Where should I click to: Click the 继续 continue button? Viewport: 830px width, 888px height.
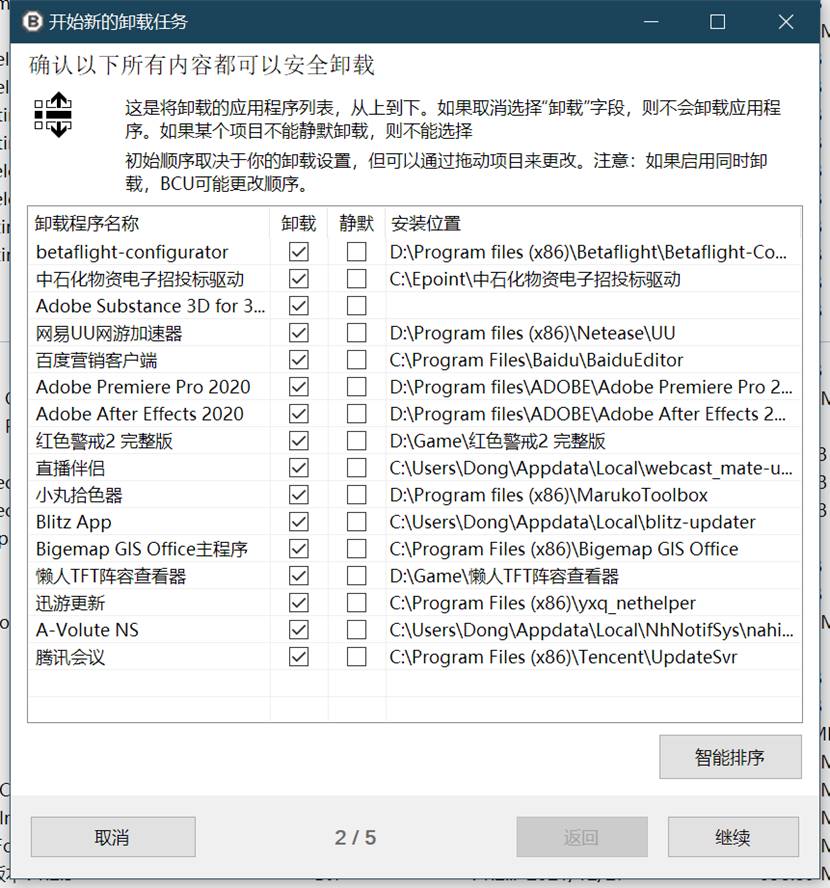pyautogui.click(x=733, y=837)
